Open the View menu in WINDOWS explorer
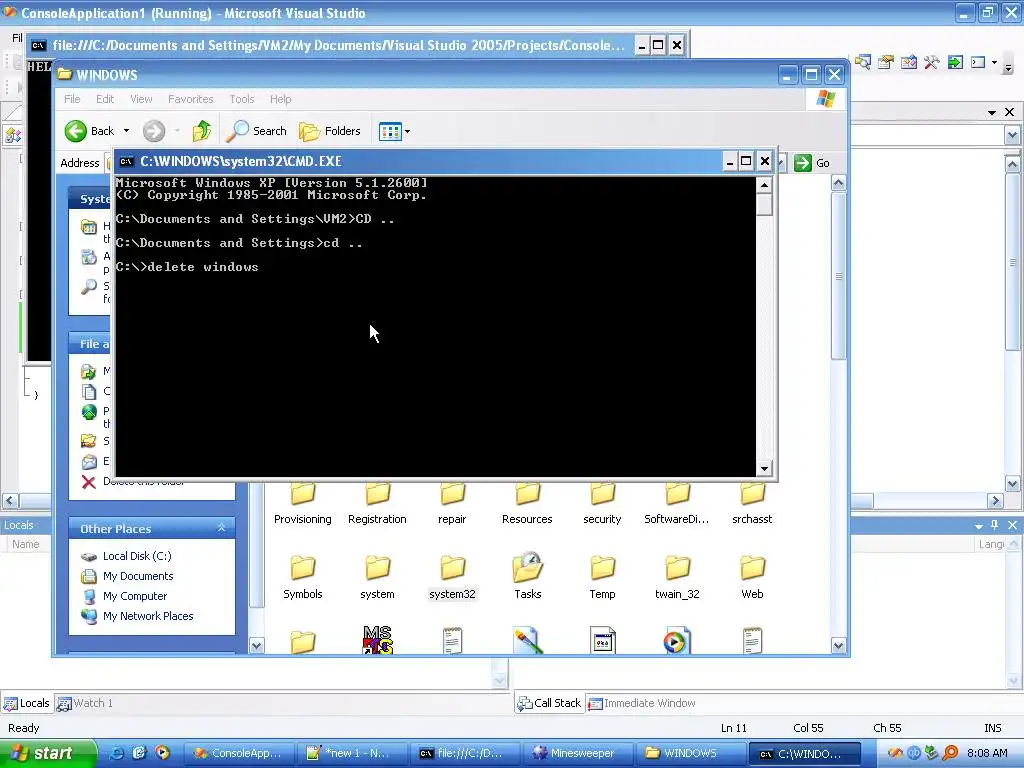The image size is (1024, 768). [x=141, y=99]
